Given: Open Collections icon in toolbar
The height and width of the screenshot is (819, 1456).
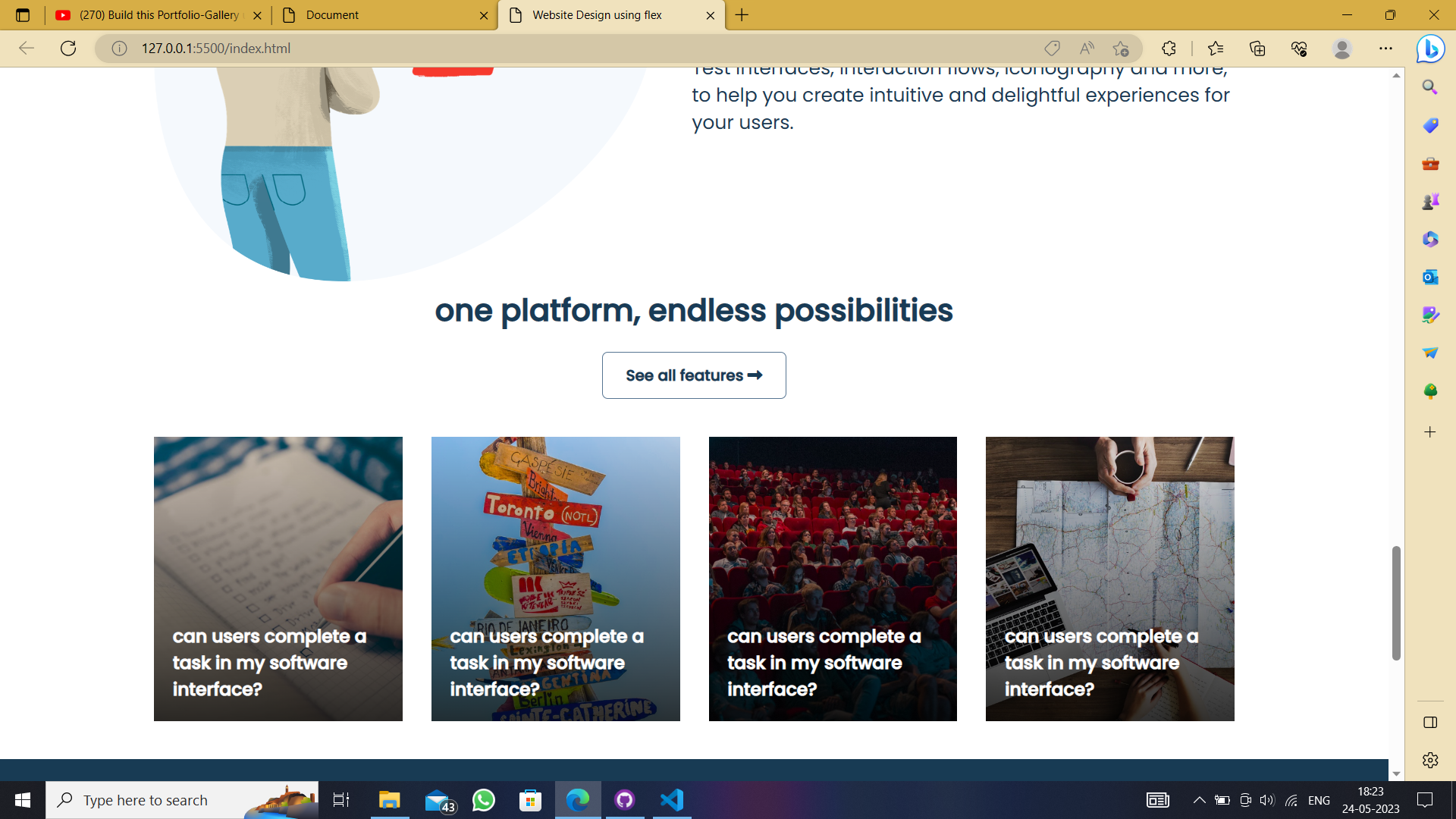Looking at the screenshot, I should (1257, 49).
